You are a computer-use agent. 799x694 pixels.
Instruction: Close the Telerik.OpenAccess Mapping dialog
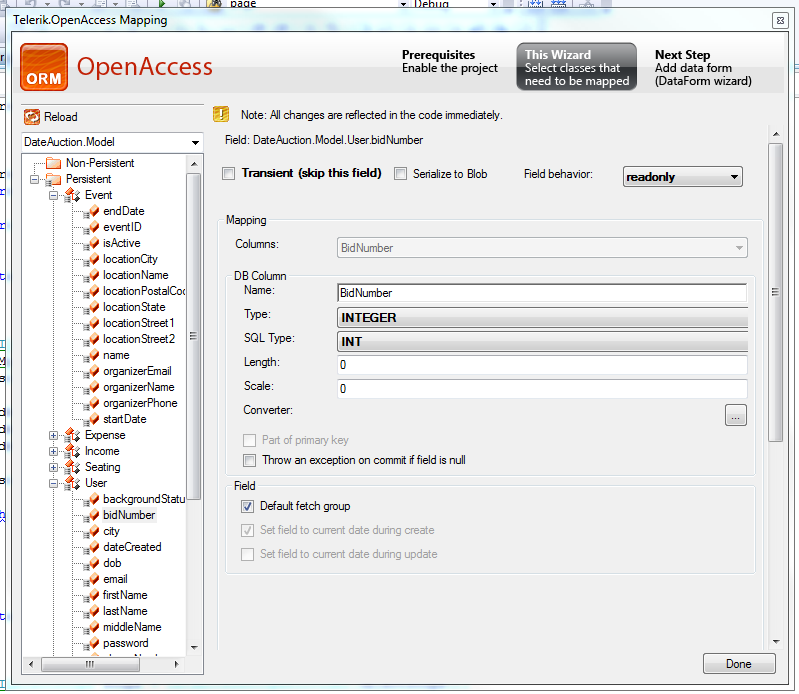coord(780,20)
